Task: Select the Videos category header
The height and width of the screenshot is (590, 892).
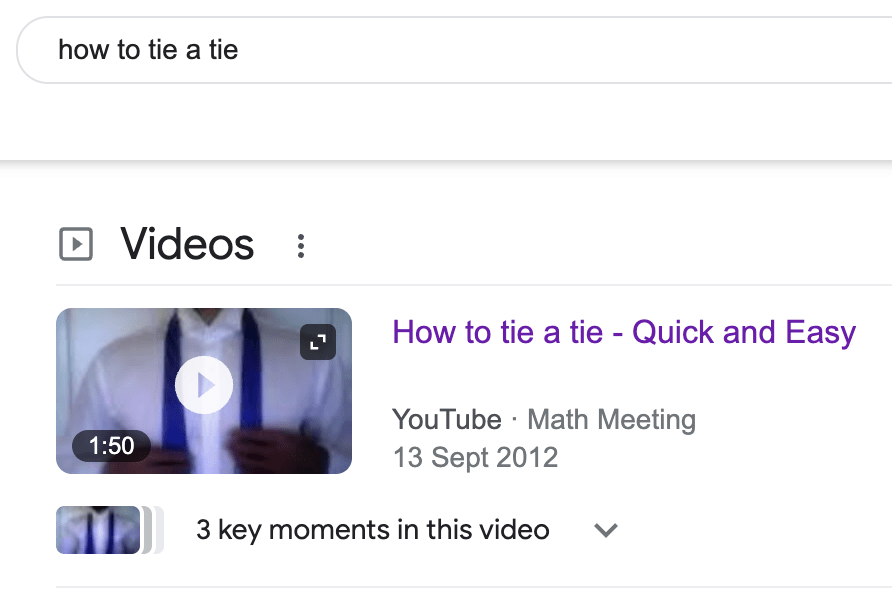Action: coord(186,244)
